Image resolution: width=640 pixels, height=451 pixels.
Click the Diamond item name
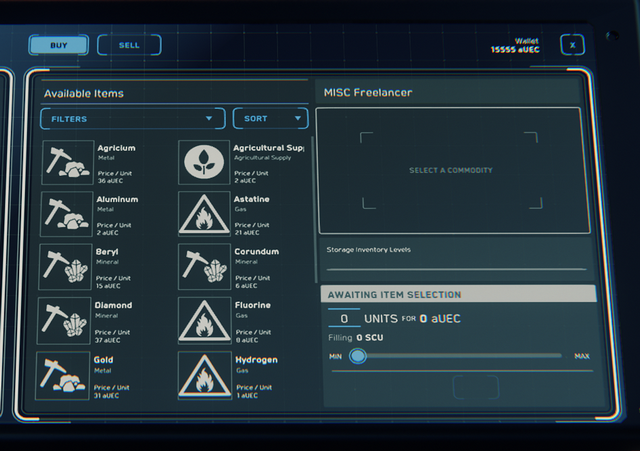[x=113, y=305]
